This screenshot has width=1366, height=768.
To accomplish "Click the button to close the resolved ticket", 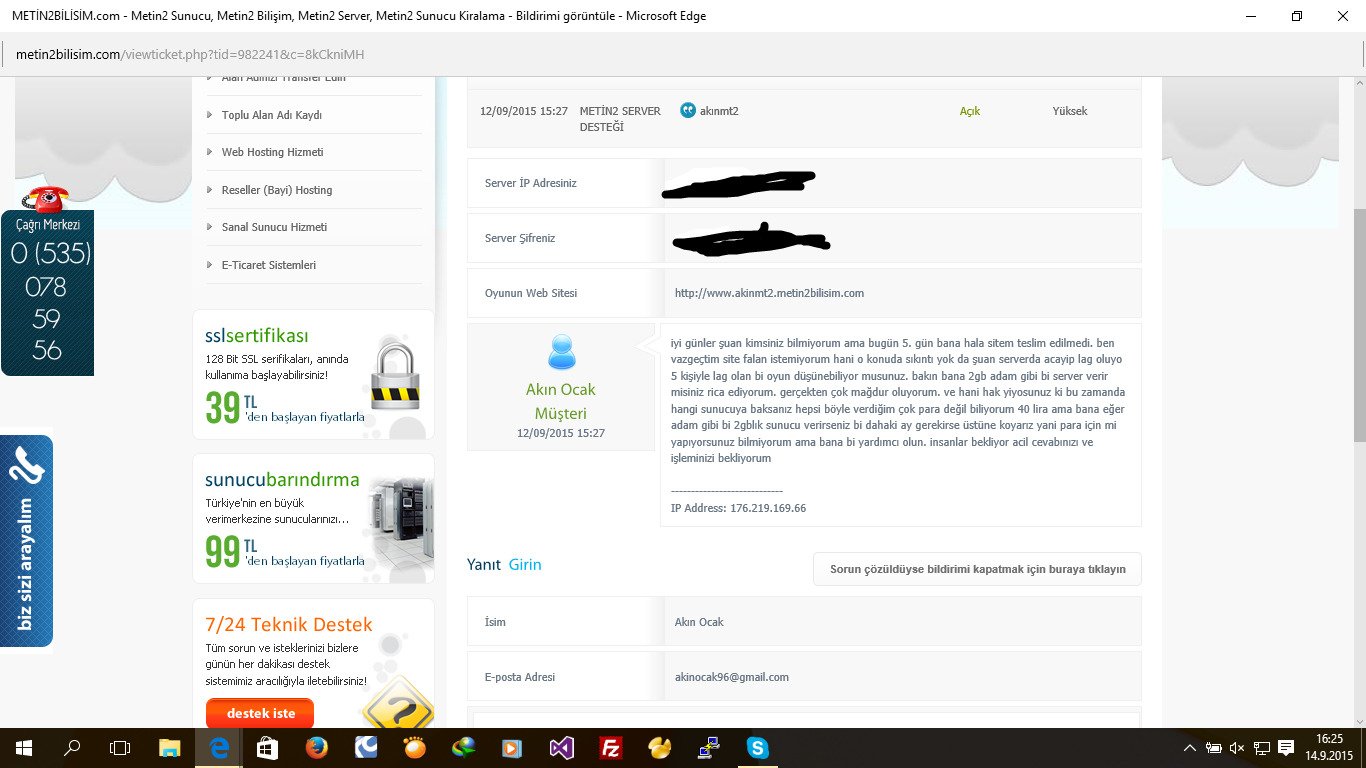I will point(977,569).
